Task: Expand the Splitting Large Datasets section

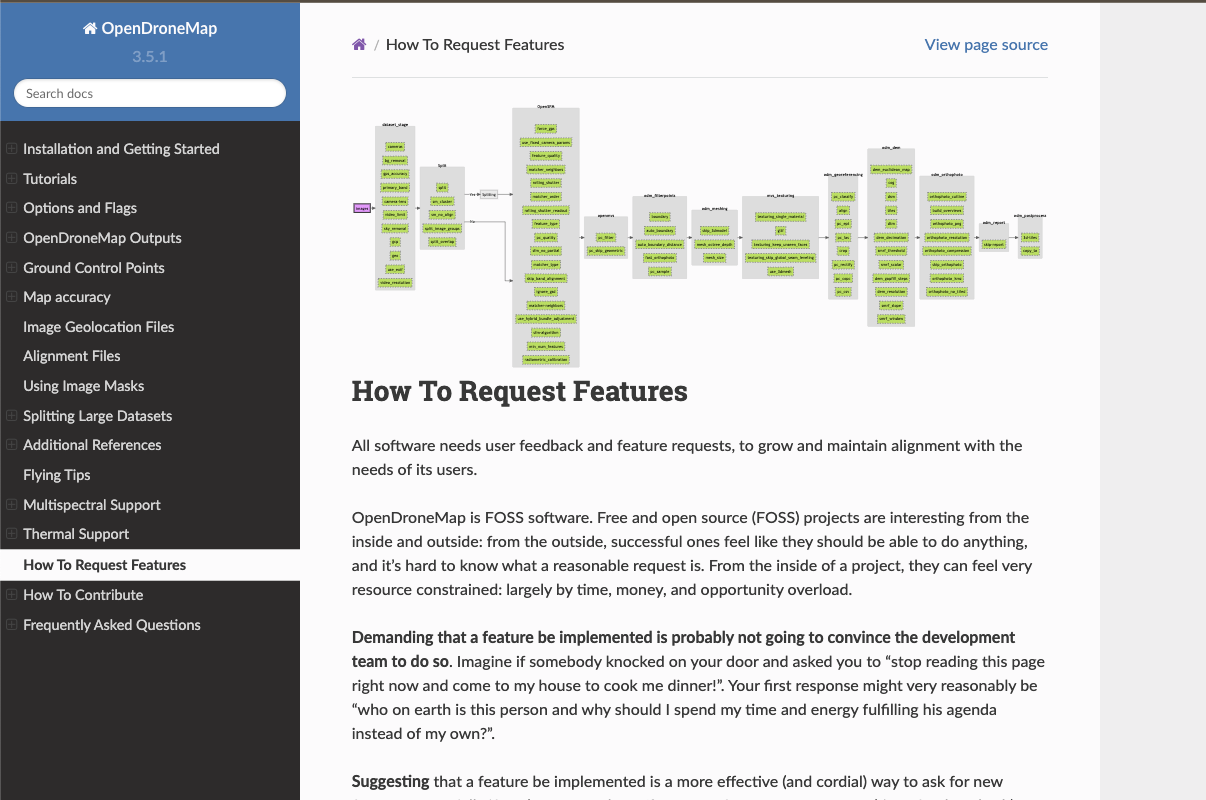Action: click(x=10, y=415)
